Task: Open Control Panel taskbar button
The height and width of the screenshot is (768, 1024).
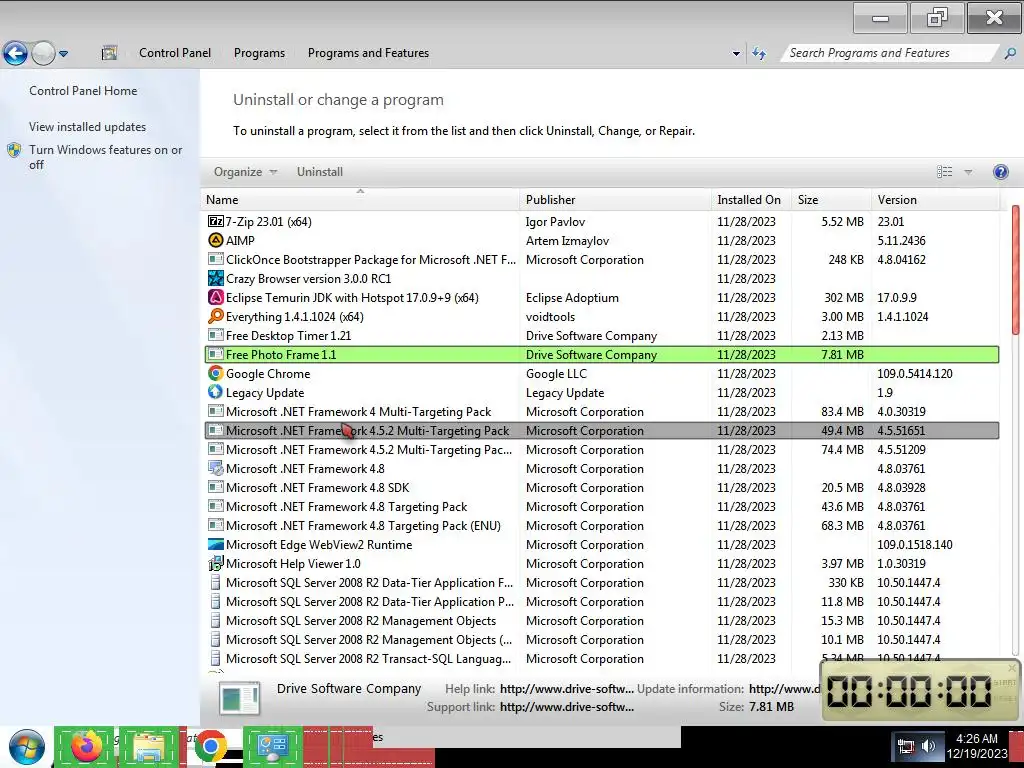Action: pyautogui.click(x=273, y=746)
